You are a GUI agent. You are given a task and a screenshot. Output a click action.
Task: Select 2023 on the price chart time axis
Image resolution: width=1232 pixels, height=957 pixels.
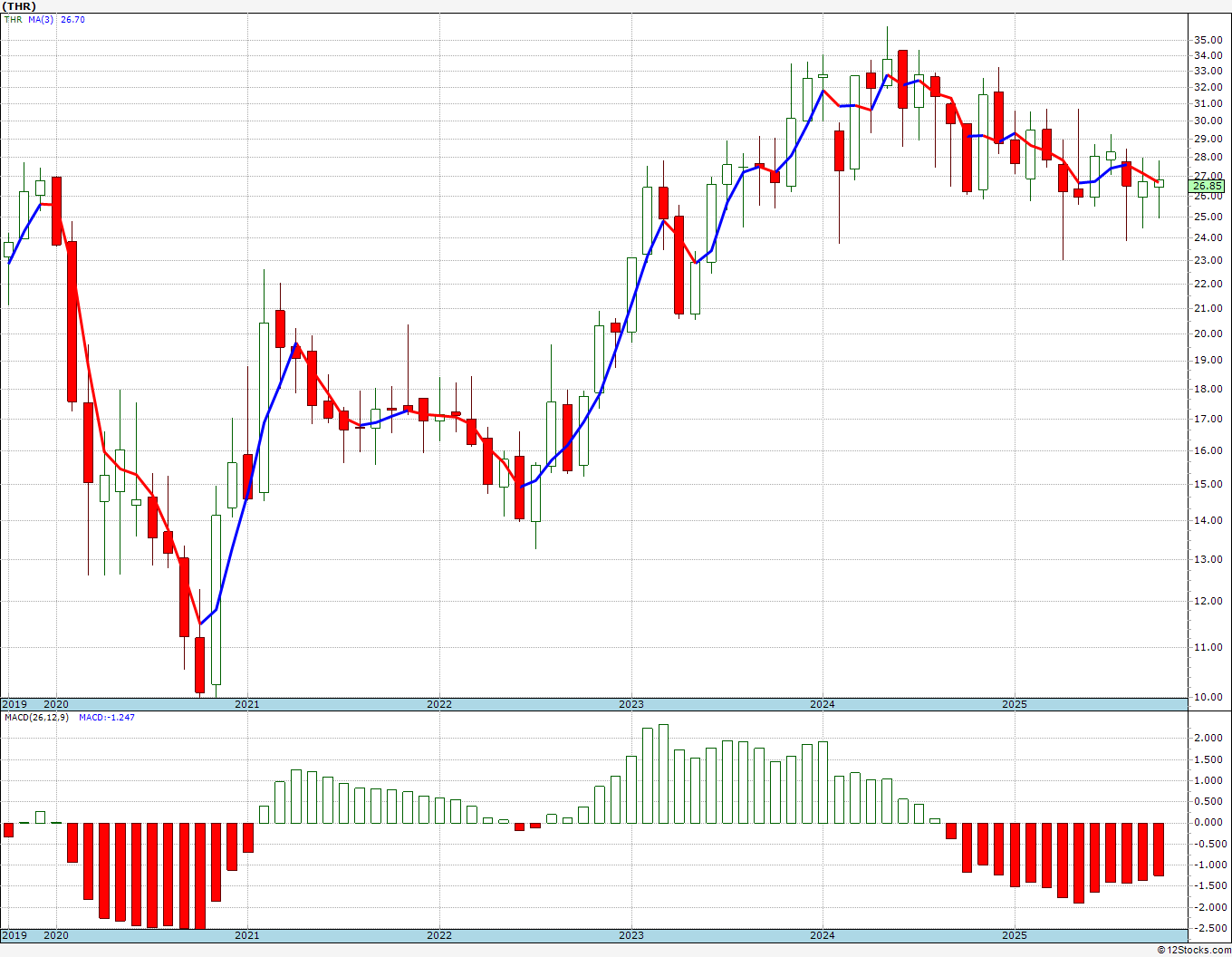[x=631, y=703]
